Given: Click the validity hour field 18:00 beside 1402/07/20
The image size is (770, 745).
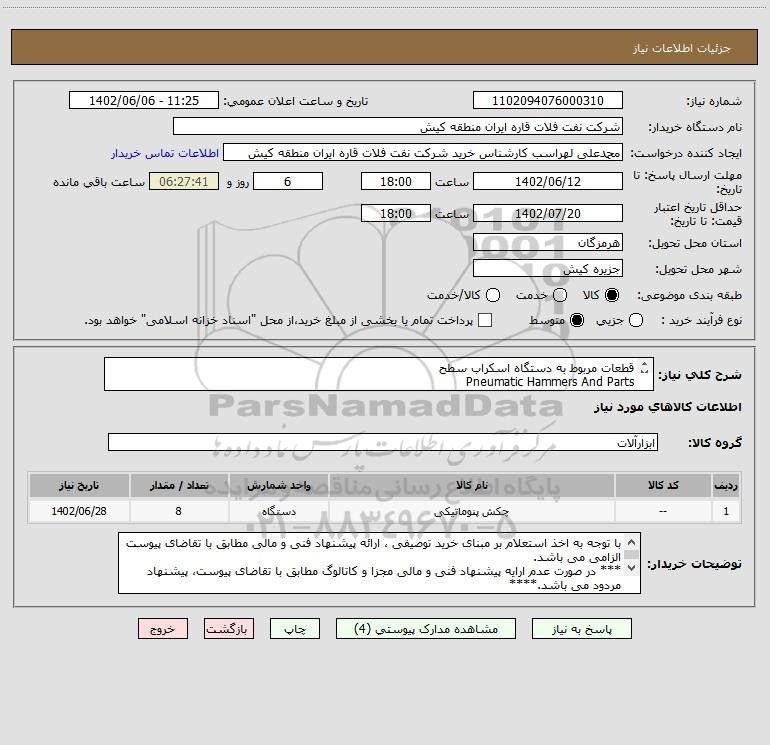Looking at the screenshot, I should tap(396, 213).
